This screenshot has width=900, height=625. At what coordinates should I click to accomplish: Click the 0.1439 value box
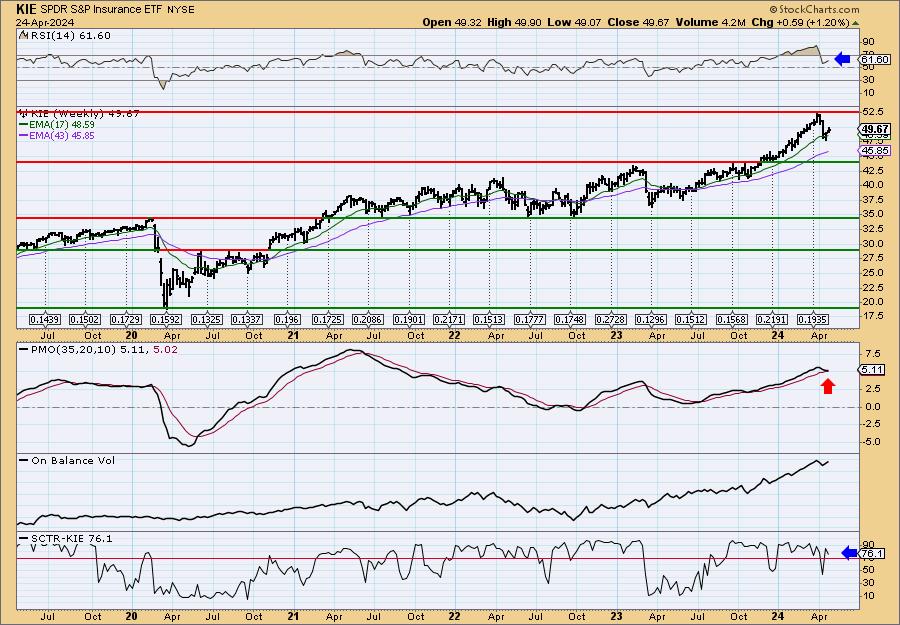(x=45, y=319)
